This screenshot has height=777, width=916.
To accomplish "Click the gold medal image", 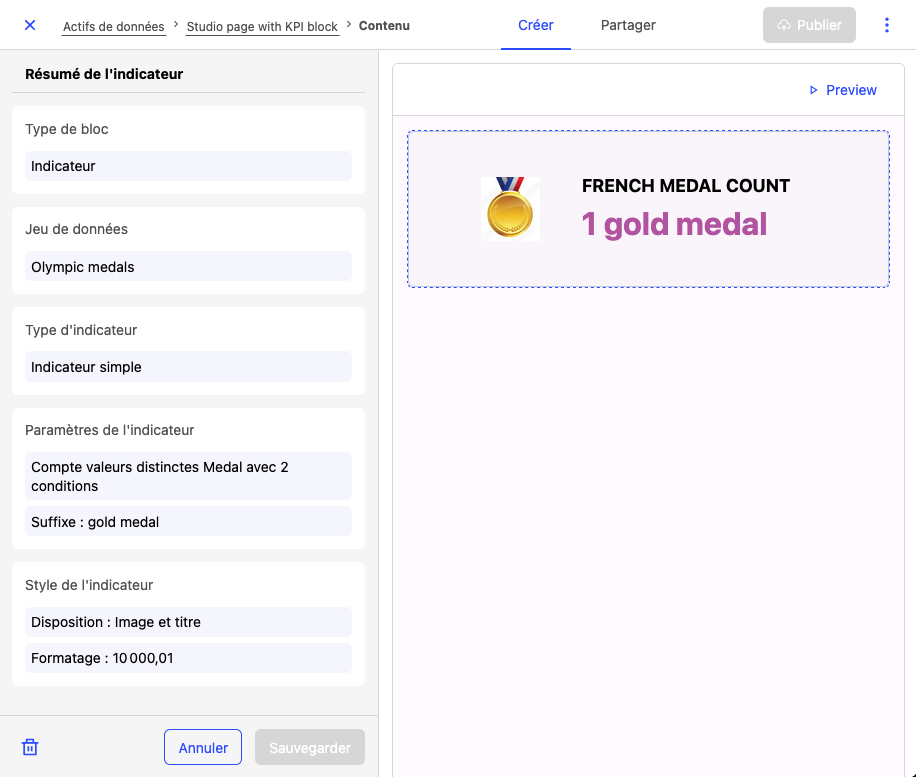I will click(510, 209).
